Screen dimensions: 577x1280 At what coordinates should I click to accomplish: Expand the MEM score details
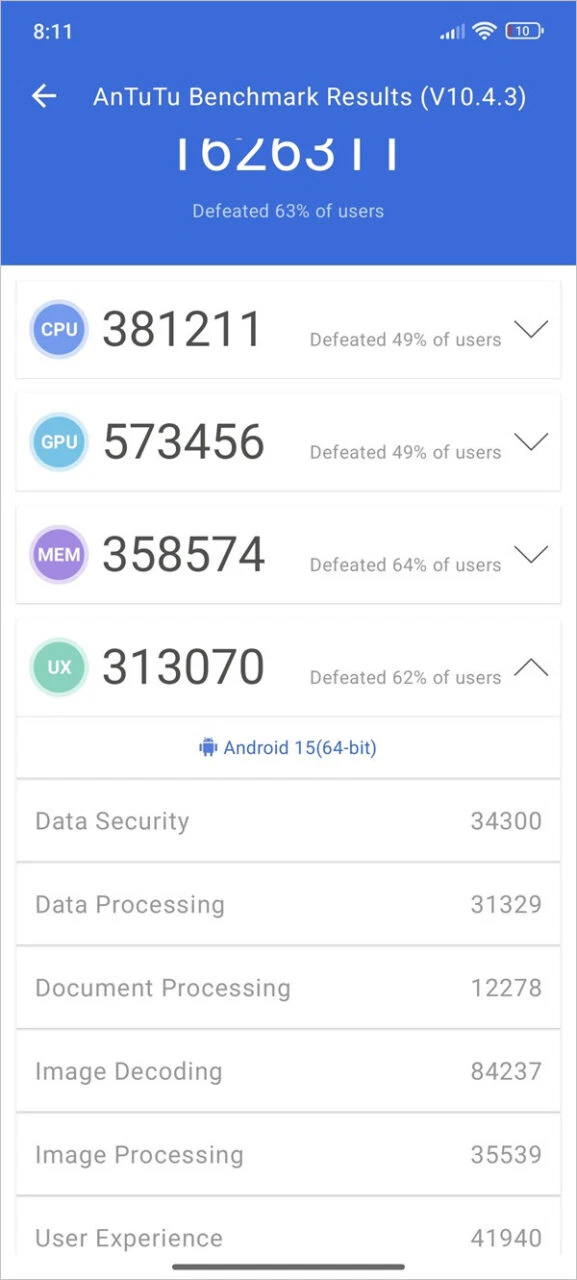click(532, 555)
